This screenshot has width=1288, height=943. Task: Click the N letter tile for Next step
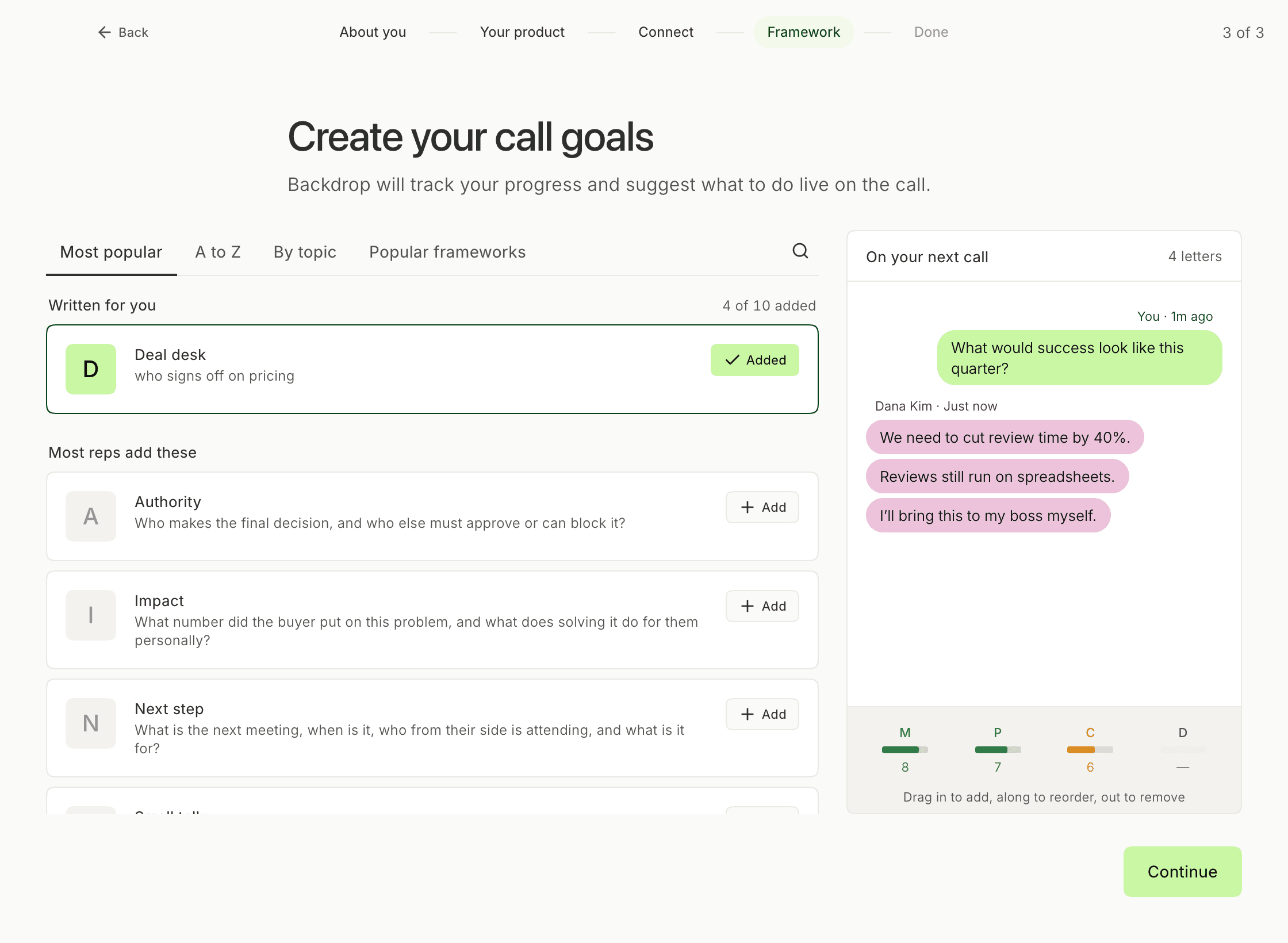pos(91,723)
